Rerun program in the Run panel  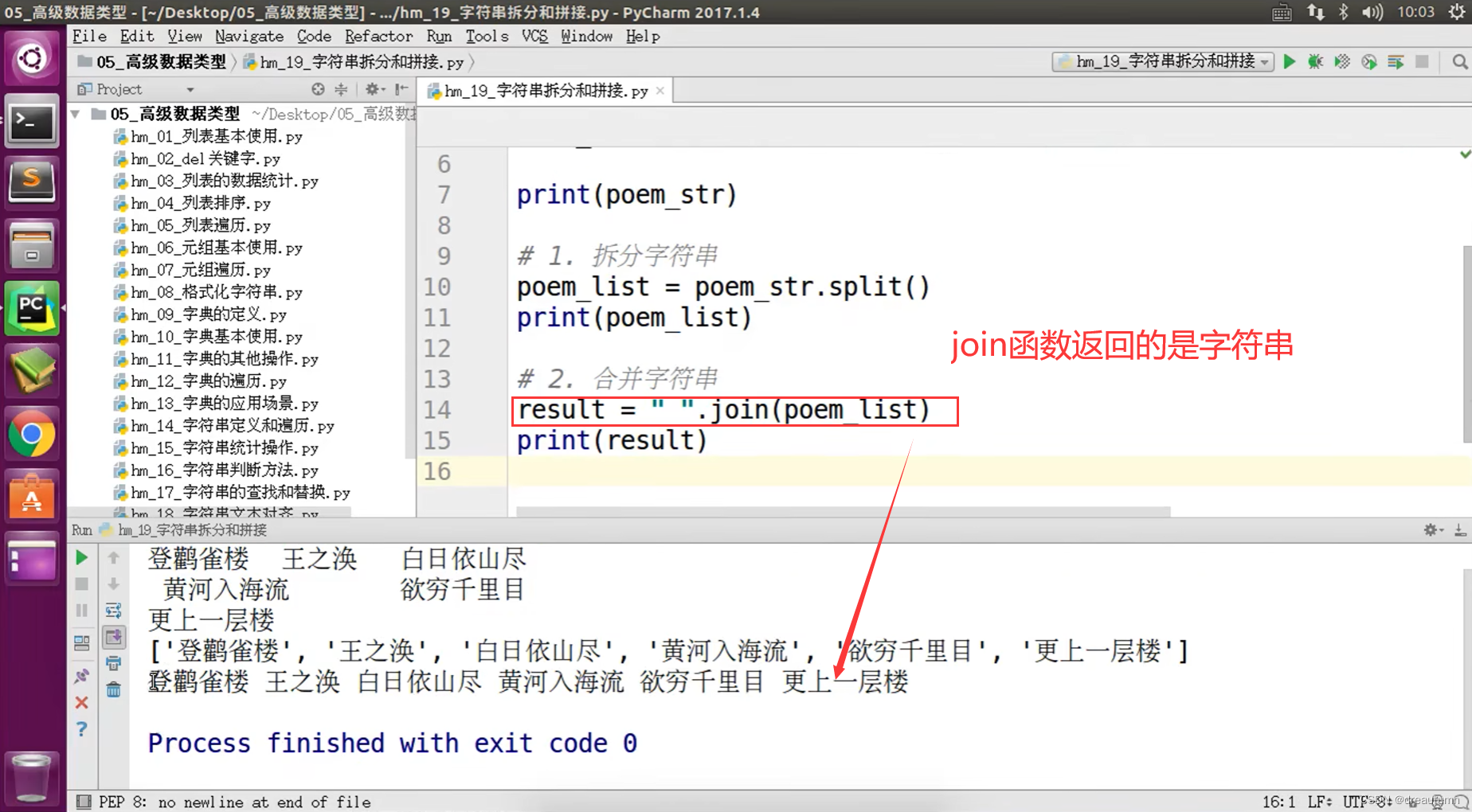tap(81, 558)
